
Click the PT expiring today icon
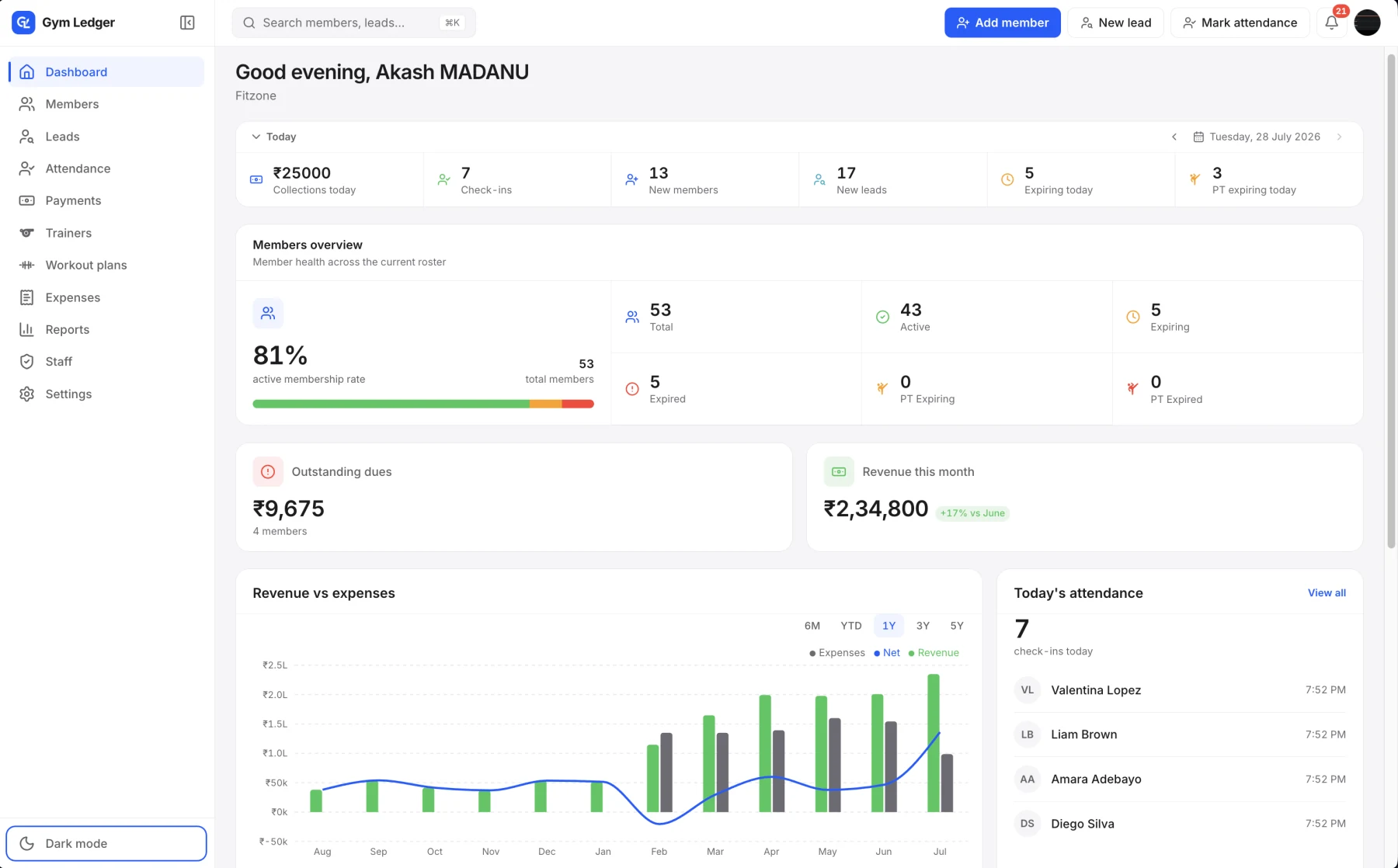1195,179
